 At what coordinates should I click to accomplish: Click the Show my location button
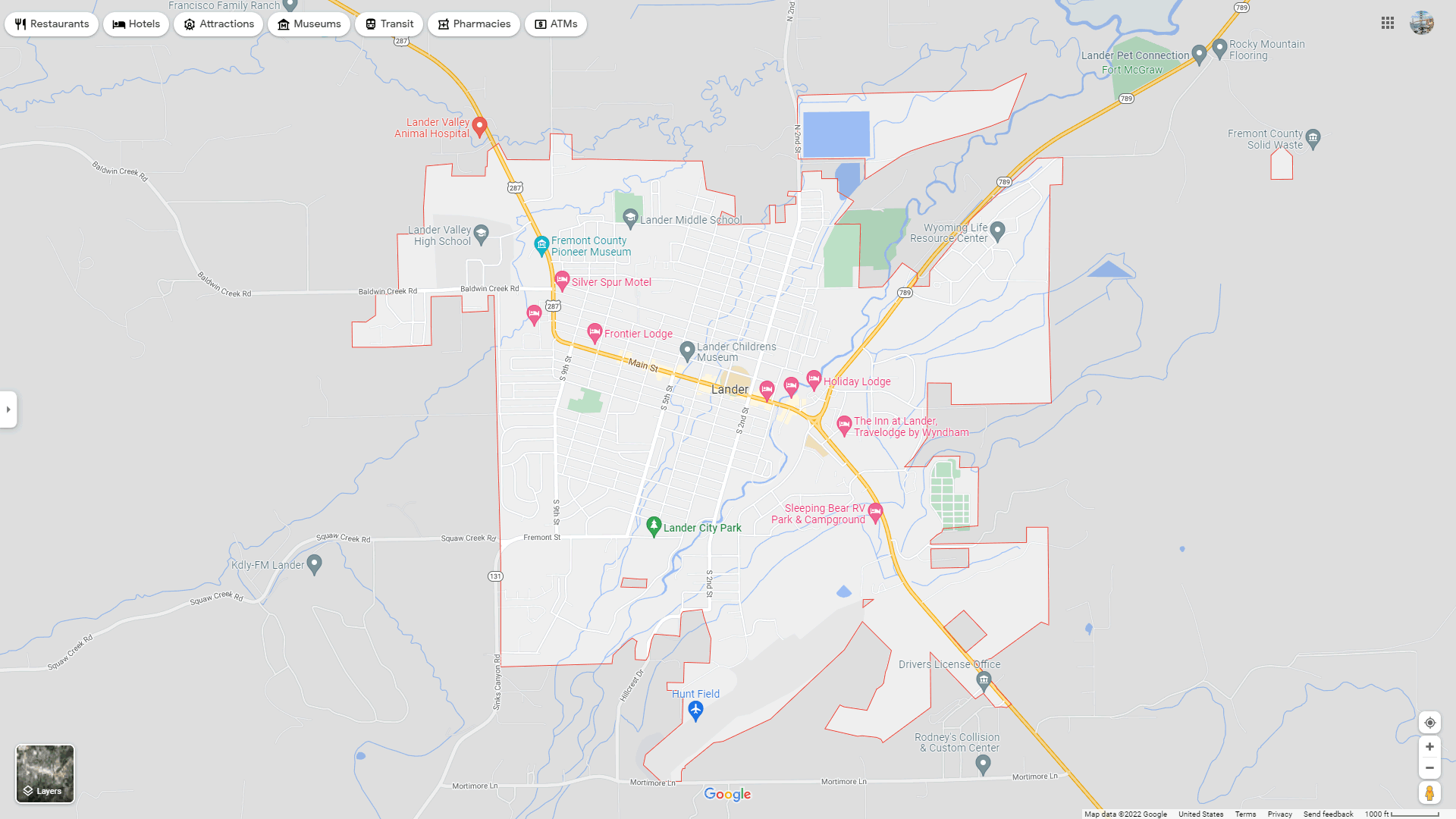pyautogui.click(x=1429, y=722)
